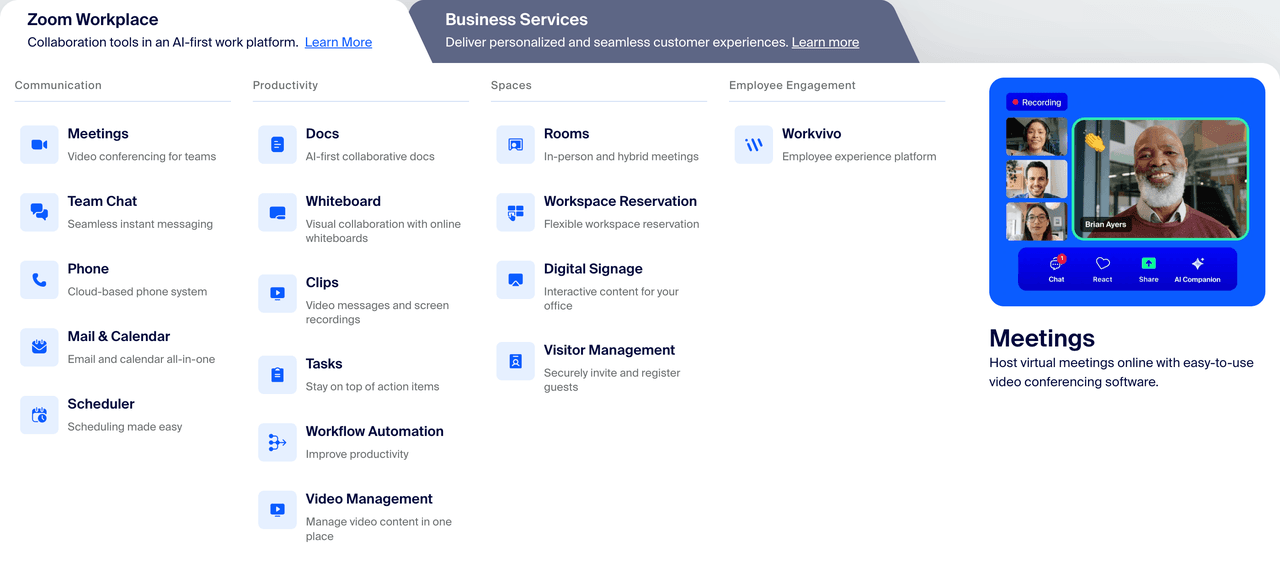Click the Workspace Reservation icon
Screen dimensions: 1280x588
515,212
